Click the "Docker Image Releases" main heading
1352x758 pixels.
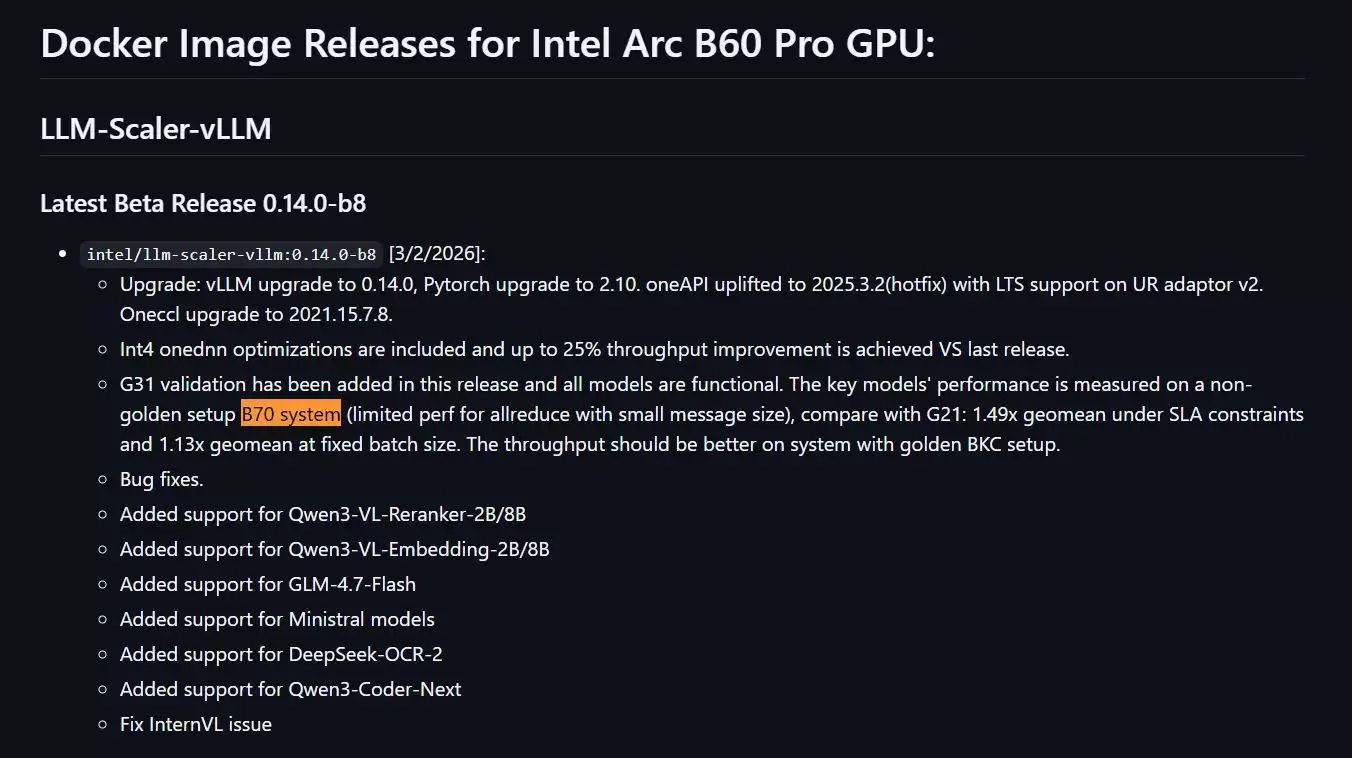pyautogui.click(x=487, y=43)
